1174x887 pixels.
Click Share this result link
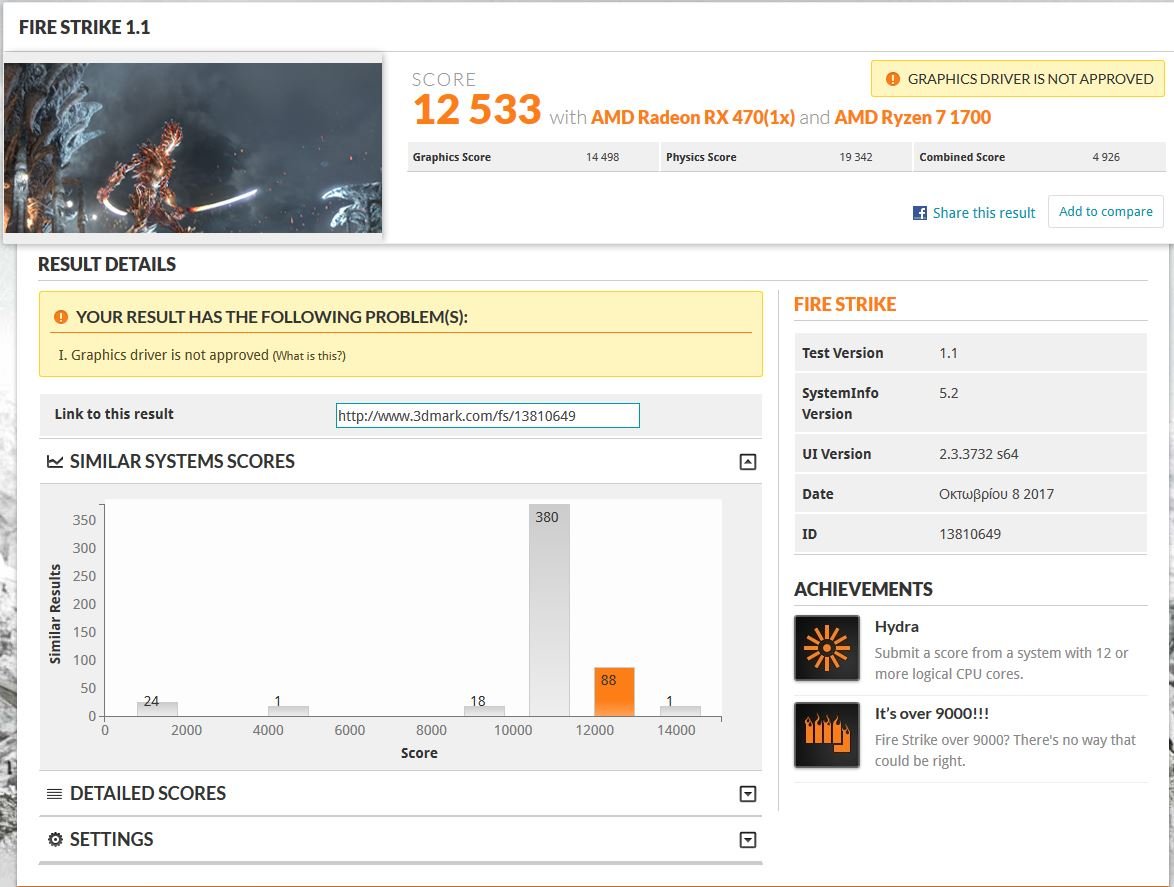(x=983, y=213)
